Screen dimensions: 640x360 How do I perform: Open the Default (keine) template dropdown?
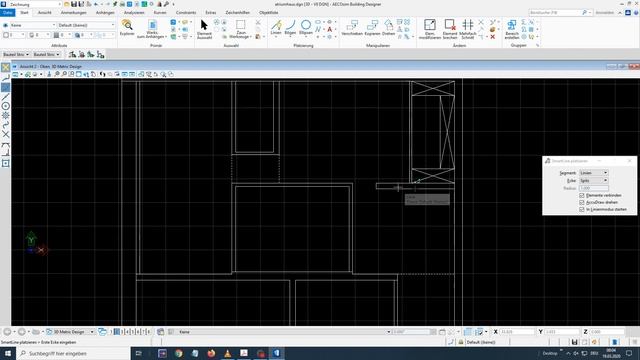click(x=86, y=25)
